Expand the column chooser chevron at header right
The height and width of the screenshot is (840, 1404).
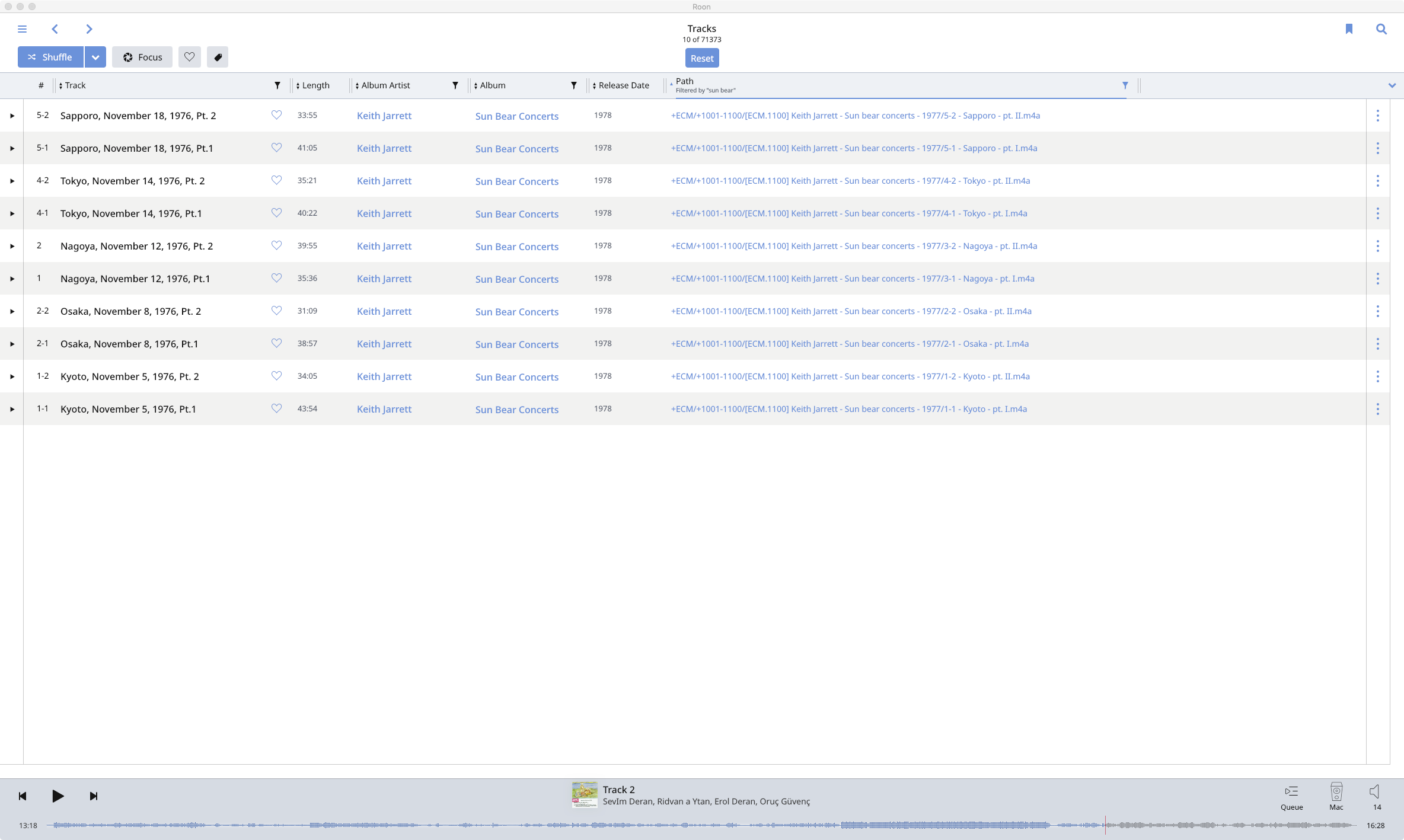point(1392,85)
